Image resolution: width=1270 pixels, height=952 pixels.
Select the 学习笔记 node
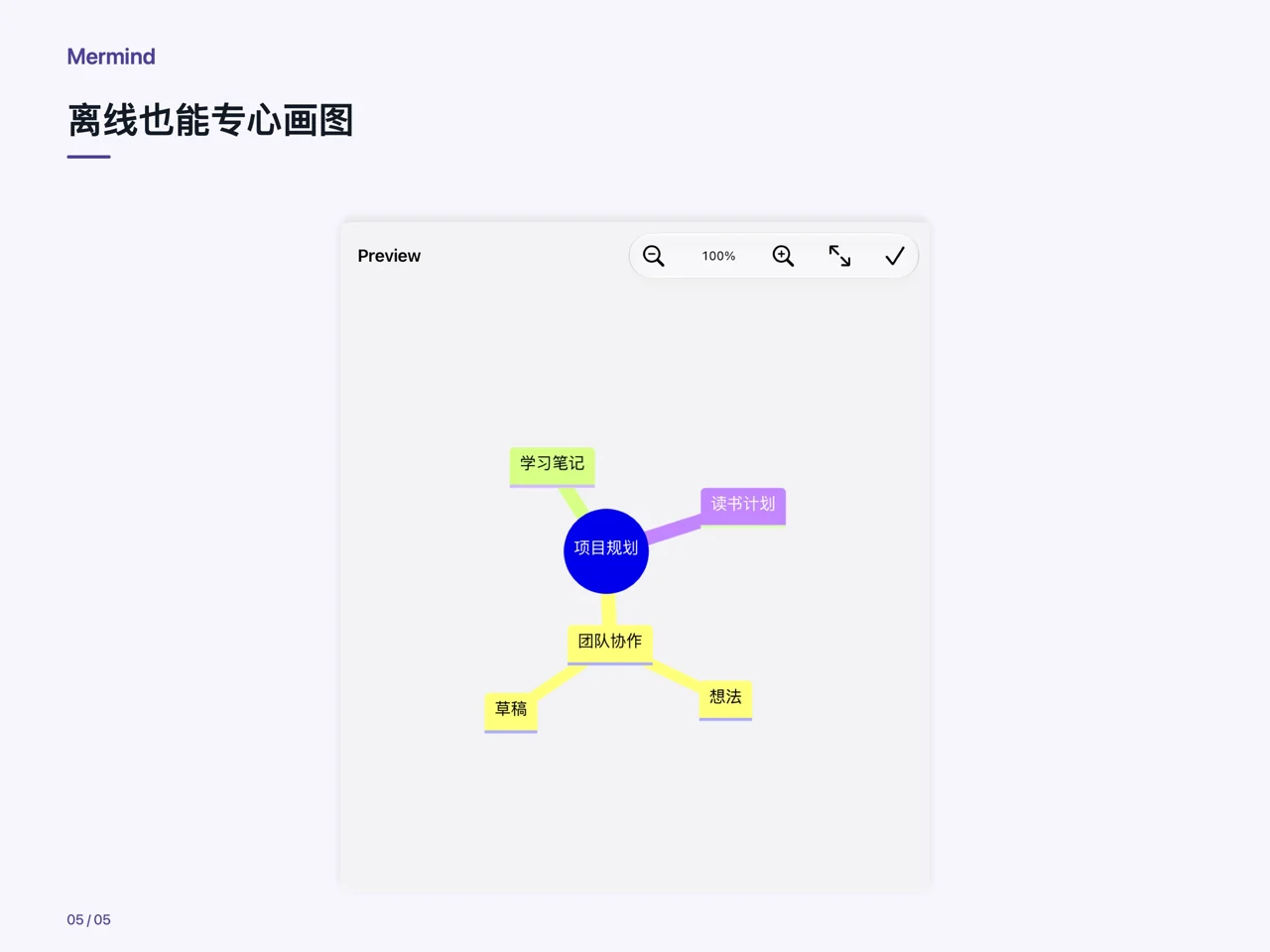553,466
